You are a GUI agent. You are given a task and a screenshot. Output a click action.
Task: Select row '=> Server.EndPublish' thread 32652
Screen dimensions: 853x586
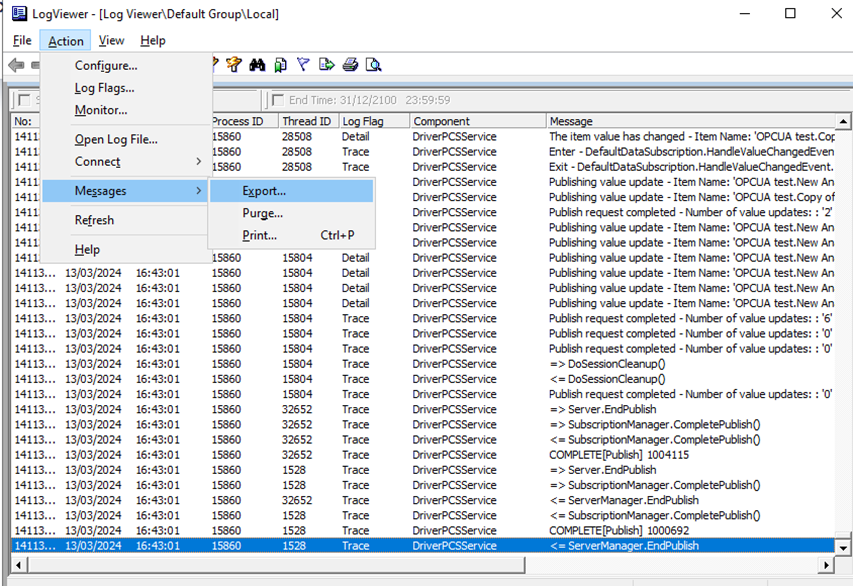tap(423, 409)
